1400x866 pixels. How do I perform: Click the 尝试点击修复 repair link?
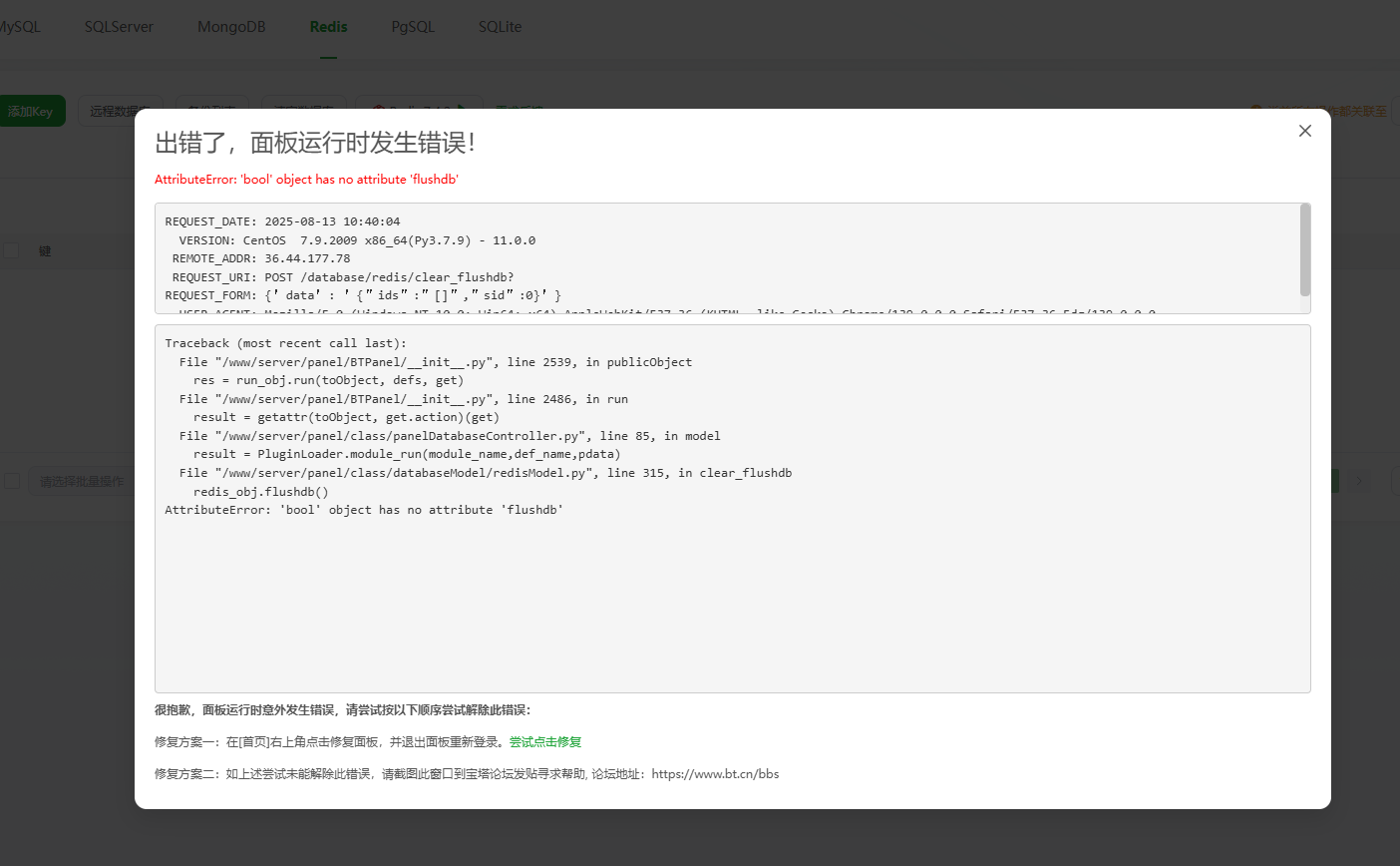[545, 742]
